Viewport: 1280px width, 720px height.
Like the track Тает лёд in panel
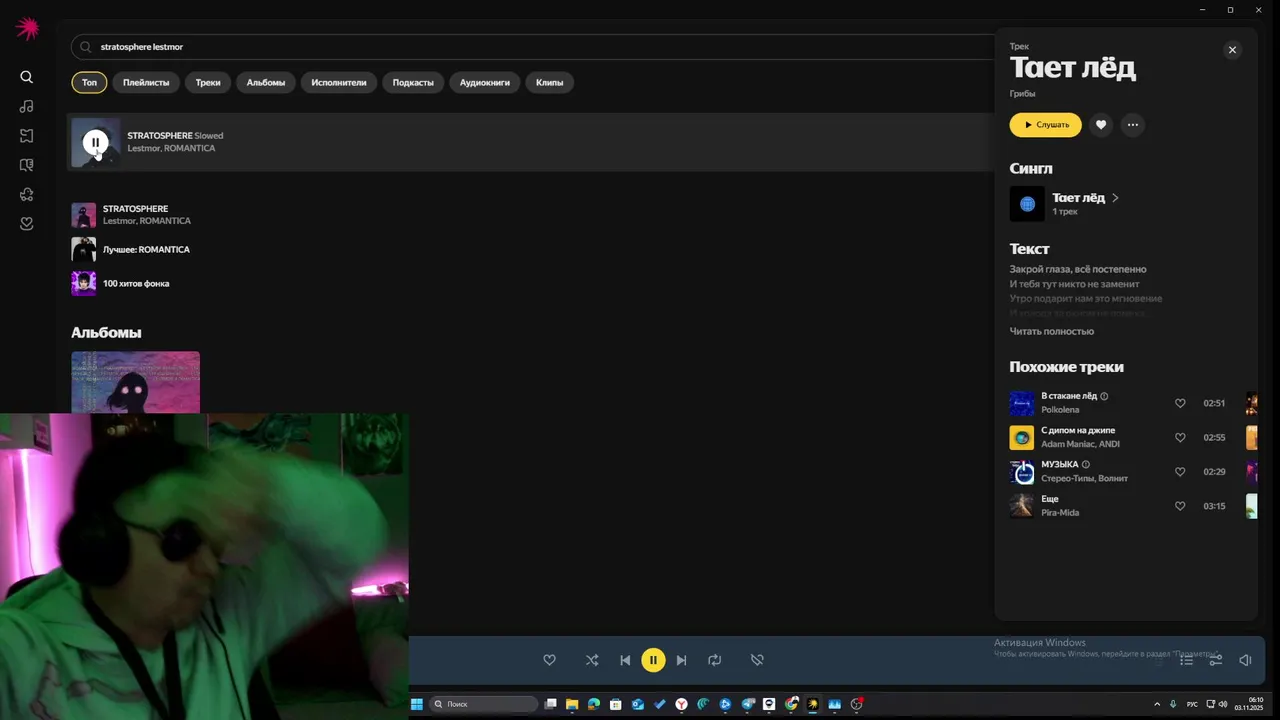[x=1101, y=125]
